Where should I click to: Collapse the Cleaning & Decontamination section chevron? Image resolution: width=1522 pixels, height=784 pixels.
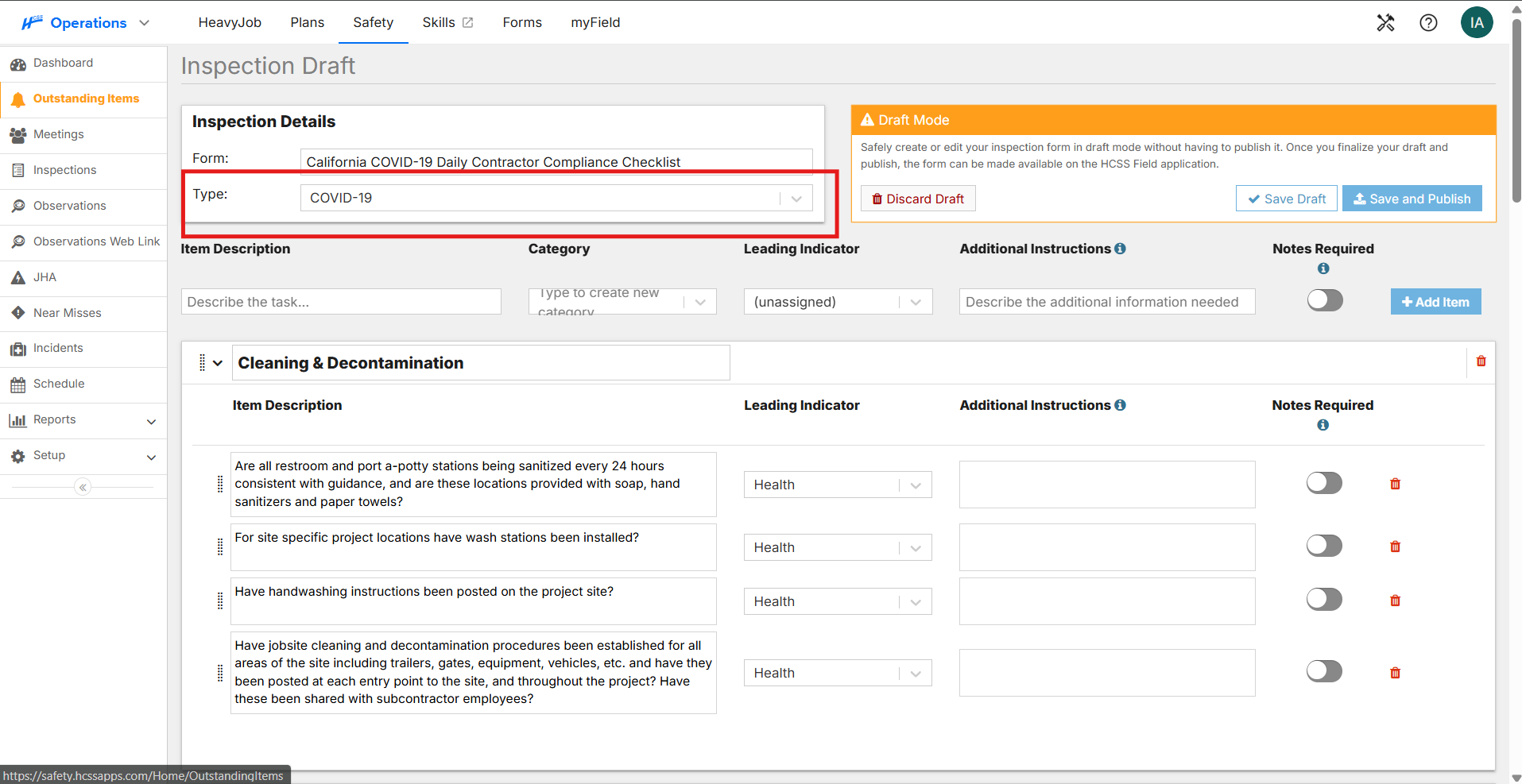(x=218, y=363)
